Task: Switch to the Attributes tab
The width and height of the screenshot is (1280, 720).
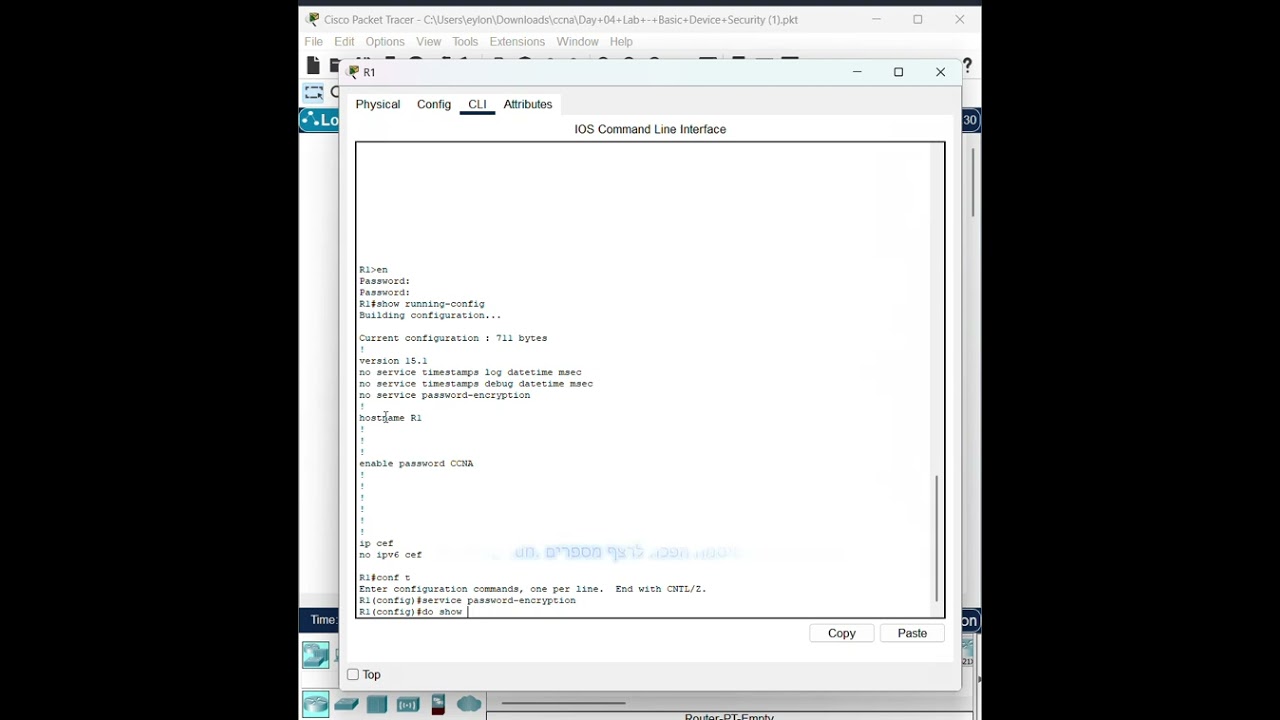Action: [528, 104]
